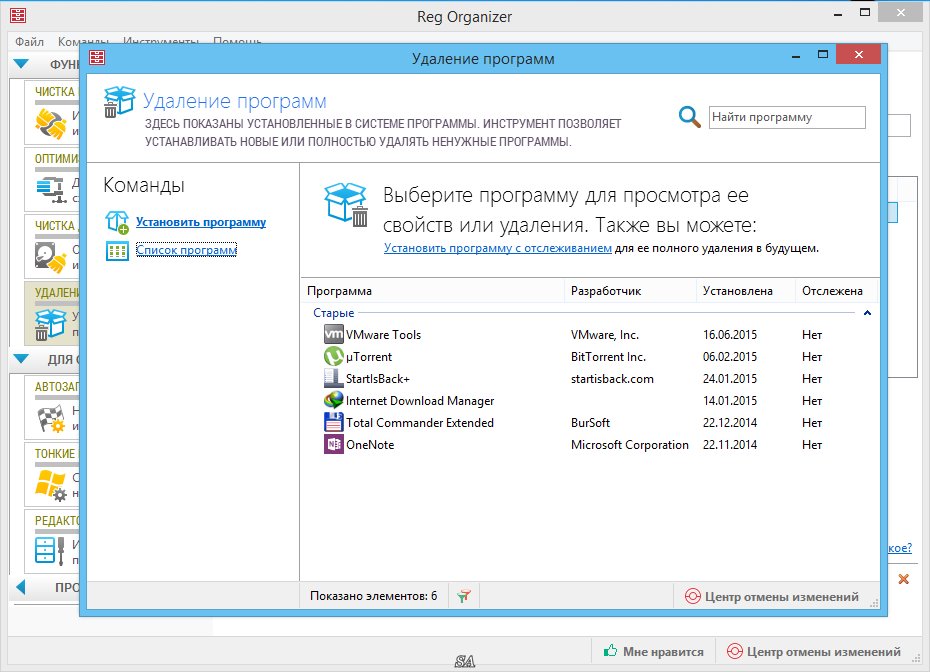Screen dimensions: 930x672
Task: Open disk cleanup icon in Reg Organizer sidebar
Action: pos(50,257)
